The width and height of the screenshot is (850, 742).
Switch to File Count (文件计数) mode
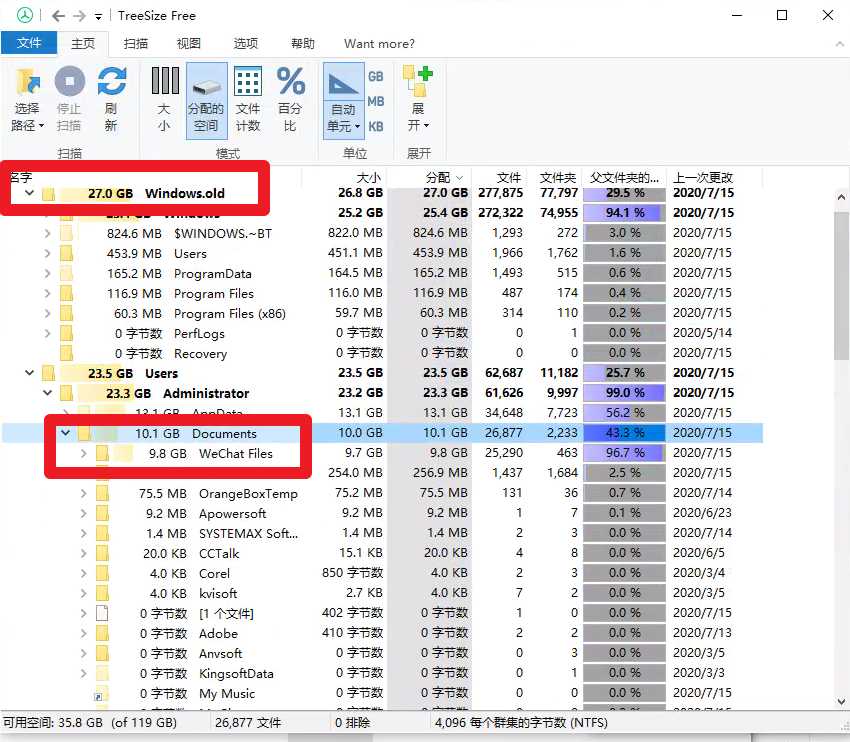click(248, 100)
